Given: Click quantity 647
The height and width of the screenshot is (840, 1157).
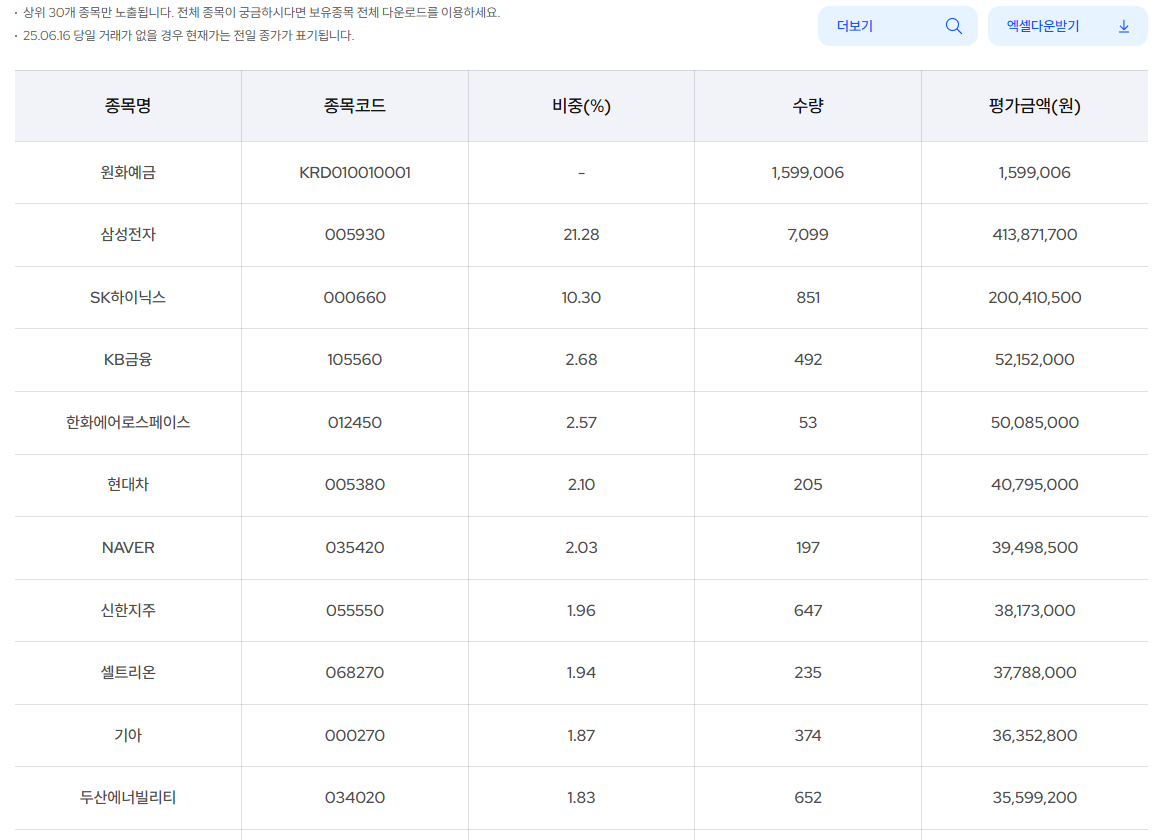Looking at the screenshot, I should [x=808, y=610].
